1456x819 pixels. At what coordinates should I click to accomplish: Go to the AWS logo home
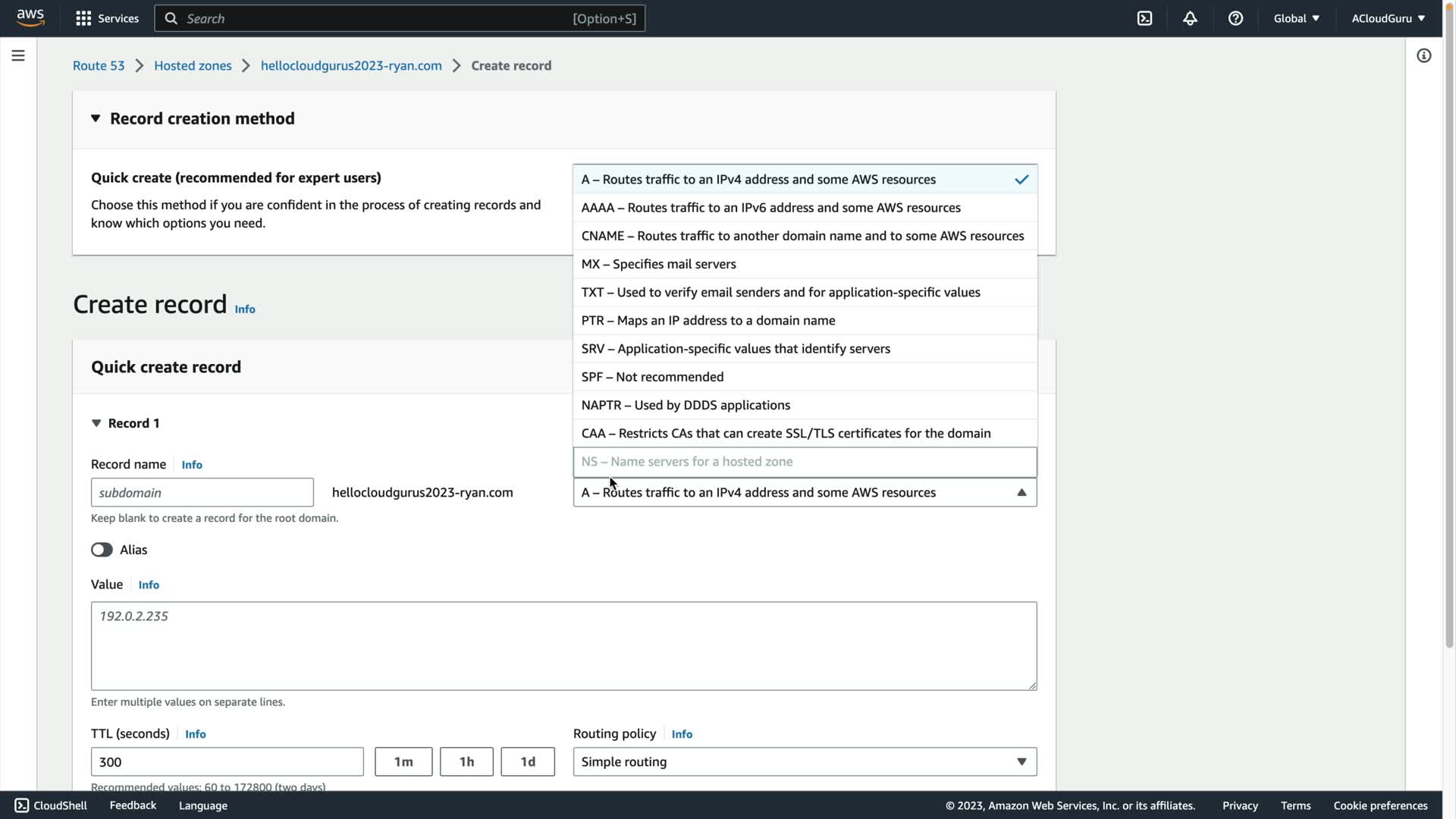click(x=30, y=17)
